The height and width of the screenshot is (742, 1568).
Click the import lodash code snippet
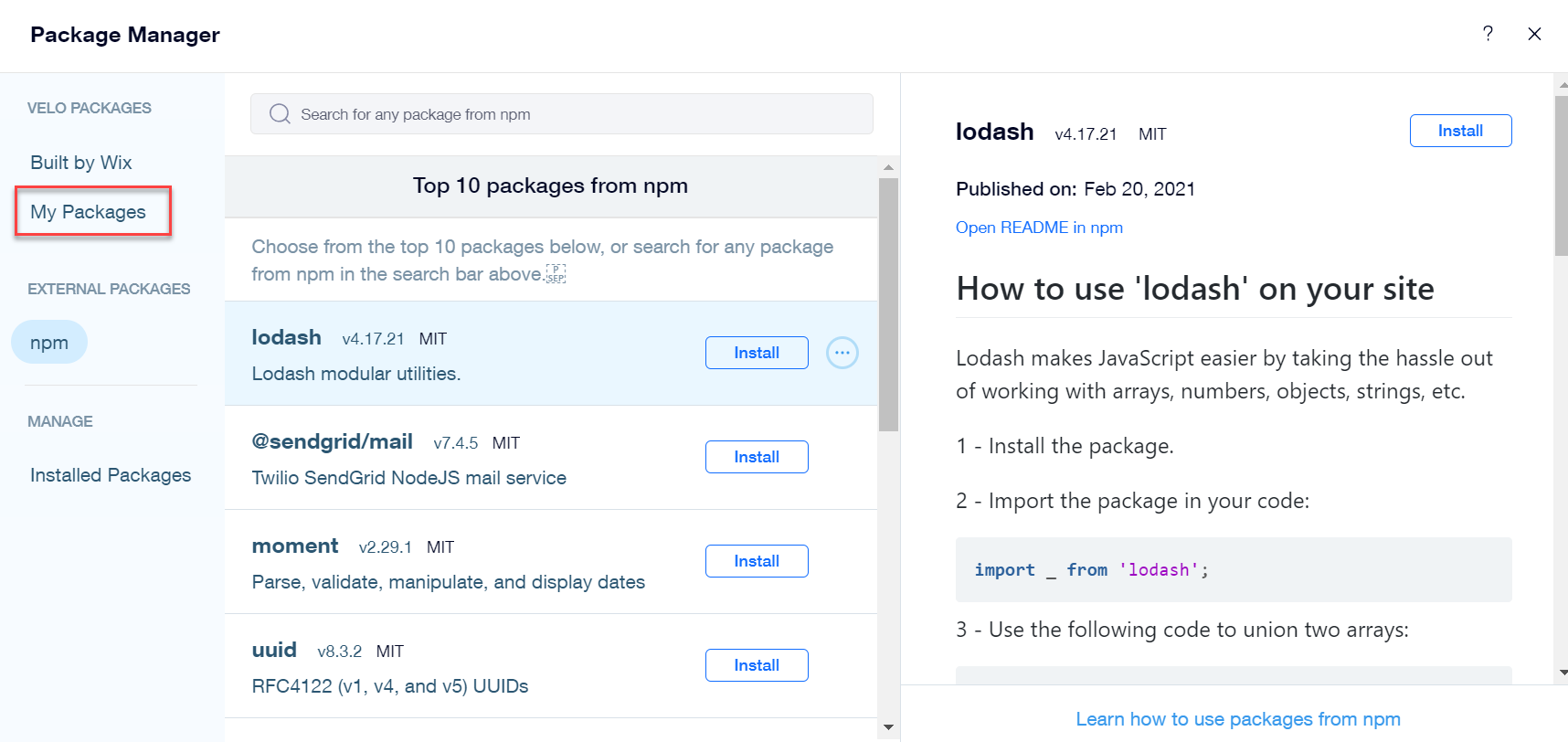tap(1234, 569)
